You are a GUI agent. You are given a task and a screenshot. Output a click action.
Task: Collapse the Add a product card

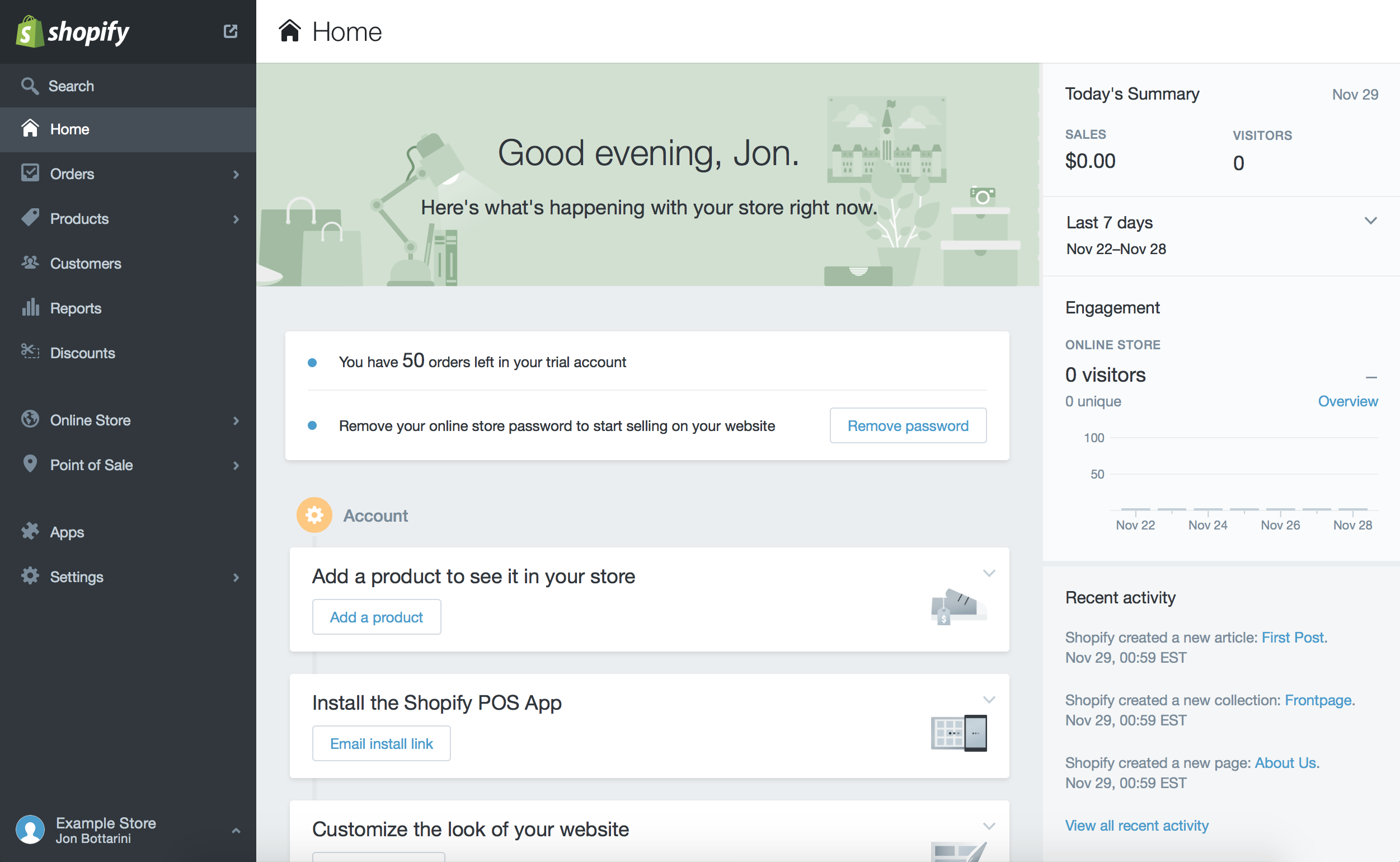click(x=989, y=573)
